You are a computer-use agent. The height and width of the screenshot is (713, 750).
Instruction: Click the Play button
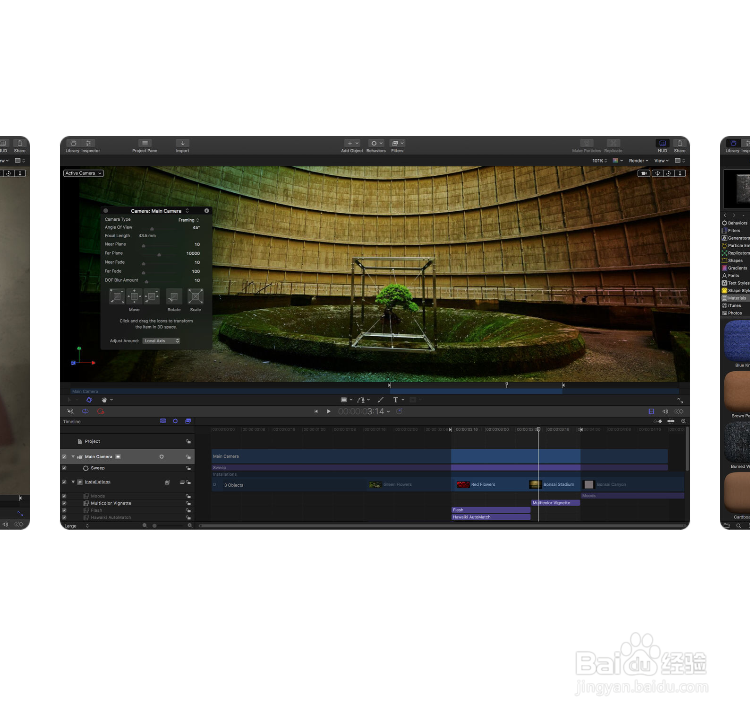coord(329,411)
